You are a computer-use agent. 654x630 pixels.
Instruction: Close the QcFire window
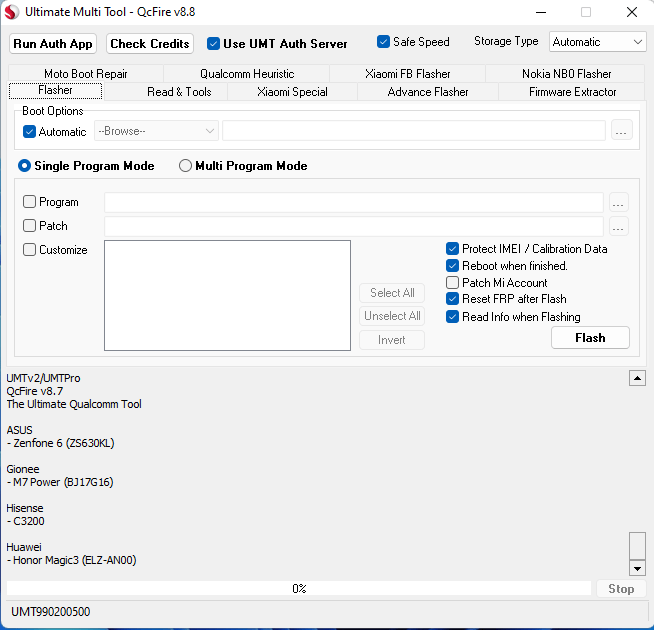pos(632,12)
